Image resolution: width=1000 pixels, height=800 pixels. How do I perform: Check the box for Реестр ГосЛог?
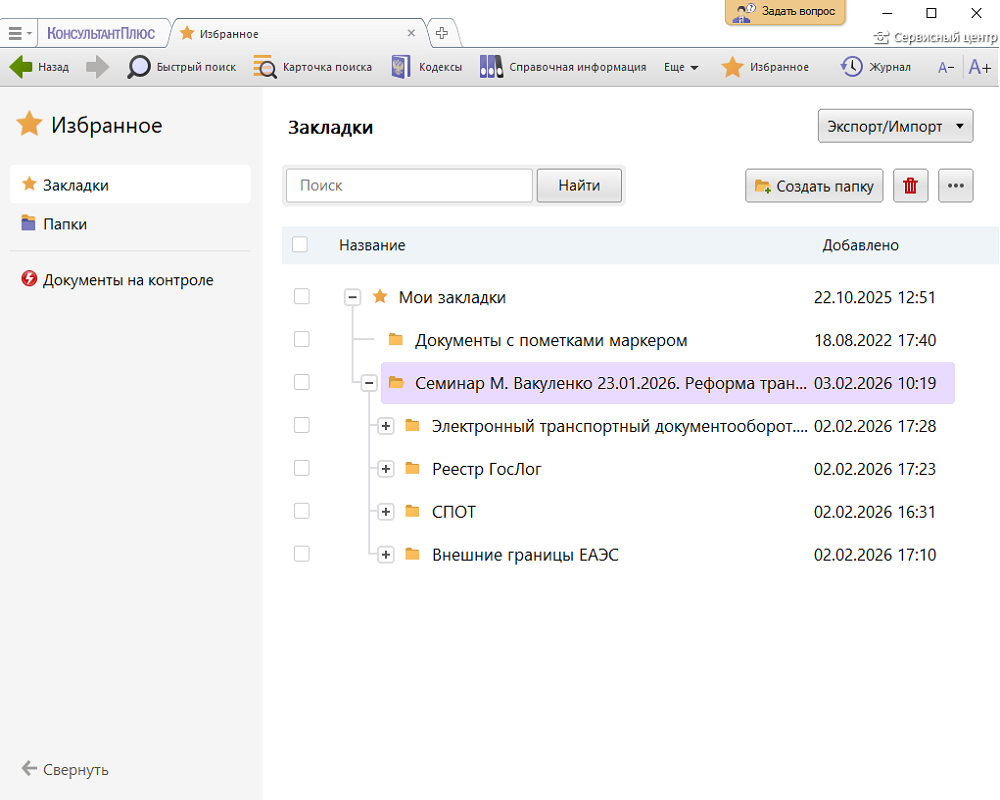302,468
